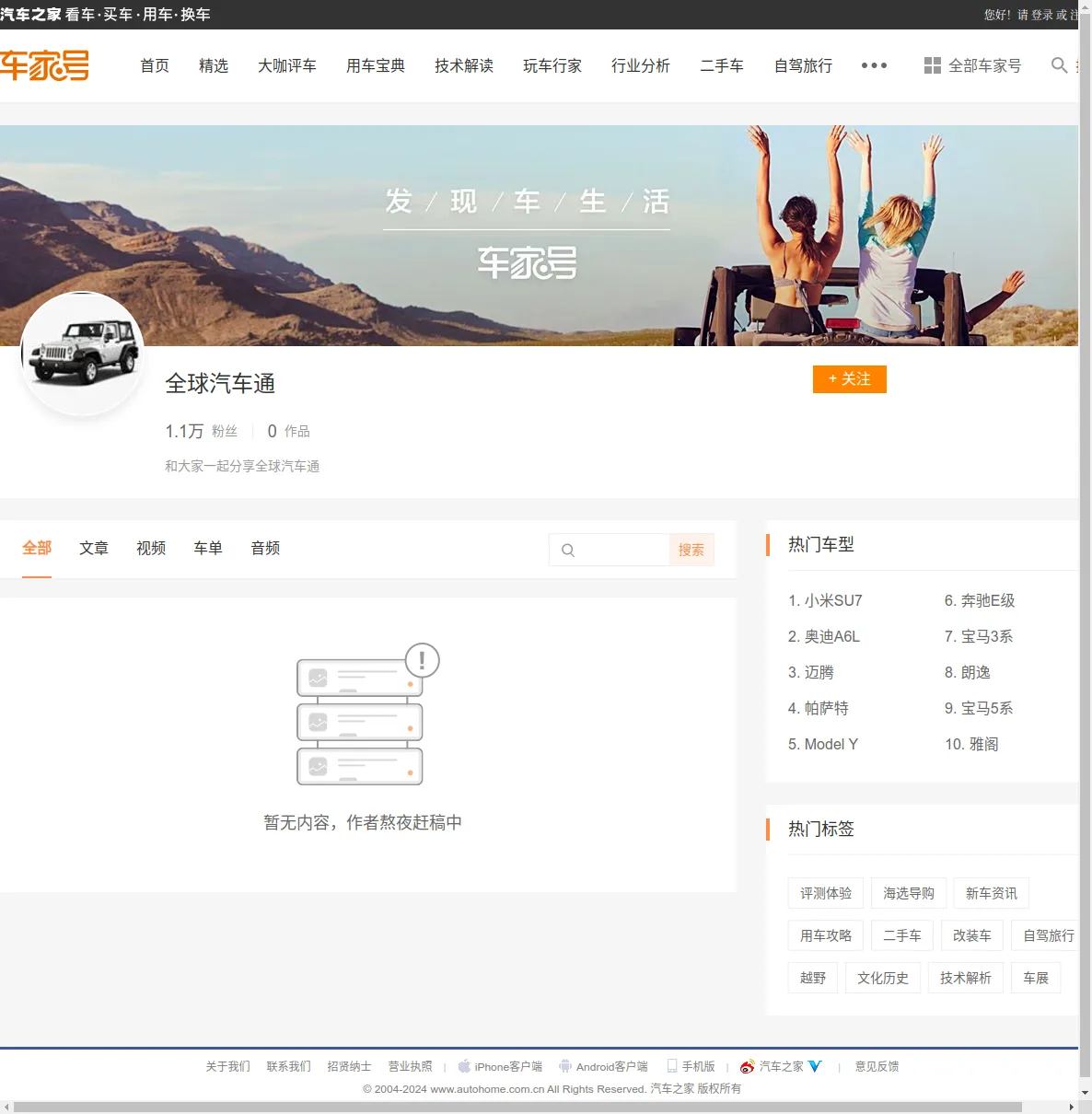Click the 搜索 button
1092x1114 pixels.
(x=691, y=550)
